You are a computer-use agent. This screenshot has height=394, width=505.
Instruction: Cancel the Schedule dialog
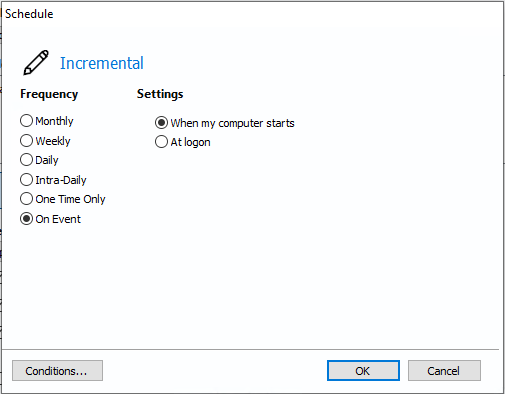click(x=444, y=370)
